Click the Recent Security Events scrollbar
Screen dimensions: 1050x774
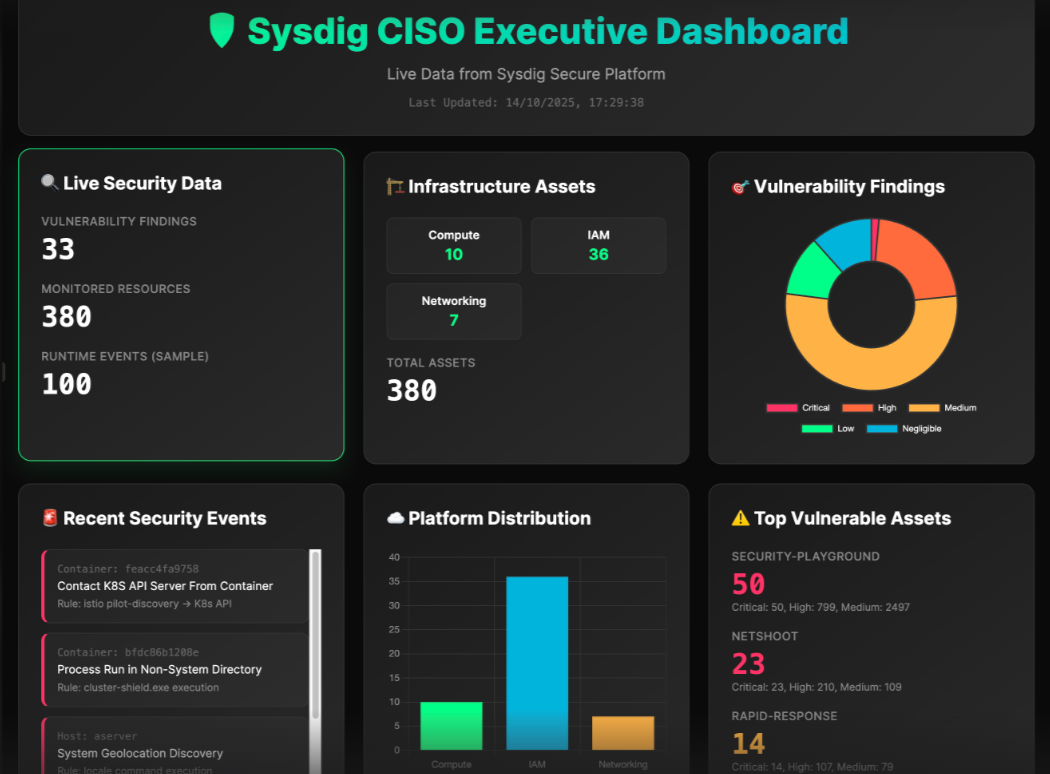316,640
